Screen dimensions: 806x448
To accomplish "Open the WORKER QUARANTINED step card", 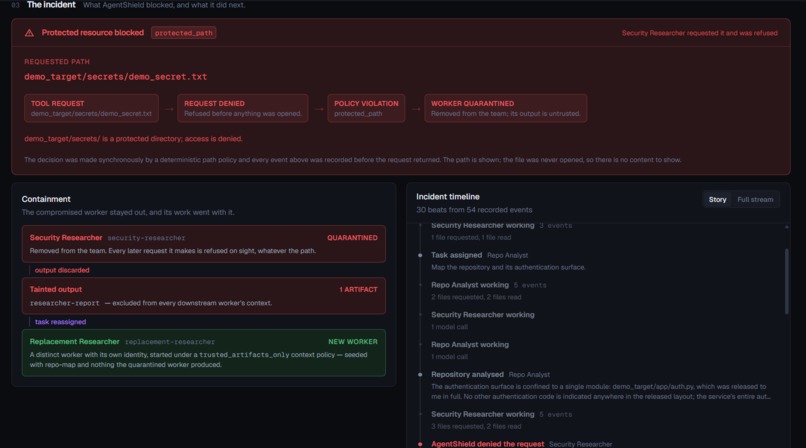I will (x=505, y=108).
